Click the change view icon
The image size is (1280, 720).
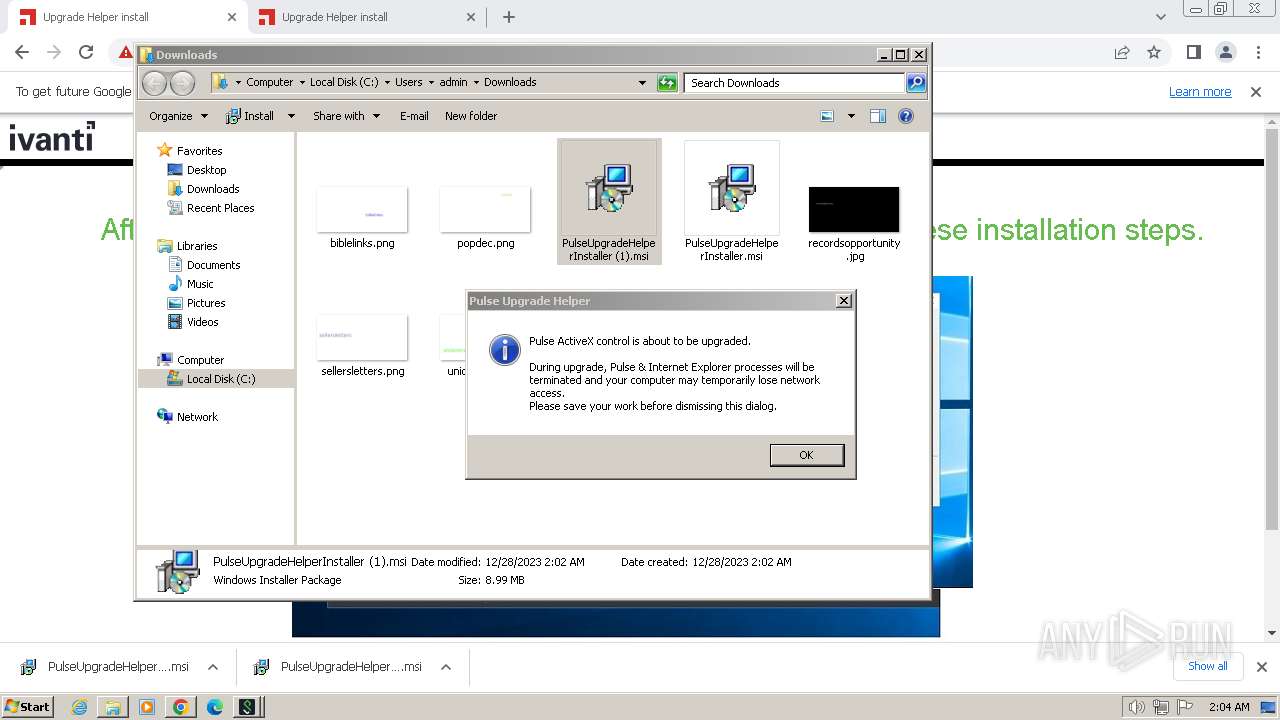click(x=827, y=116)
